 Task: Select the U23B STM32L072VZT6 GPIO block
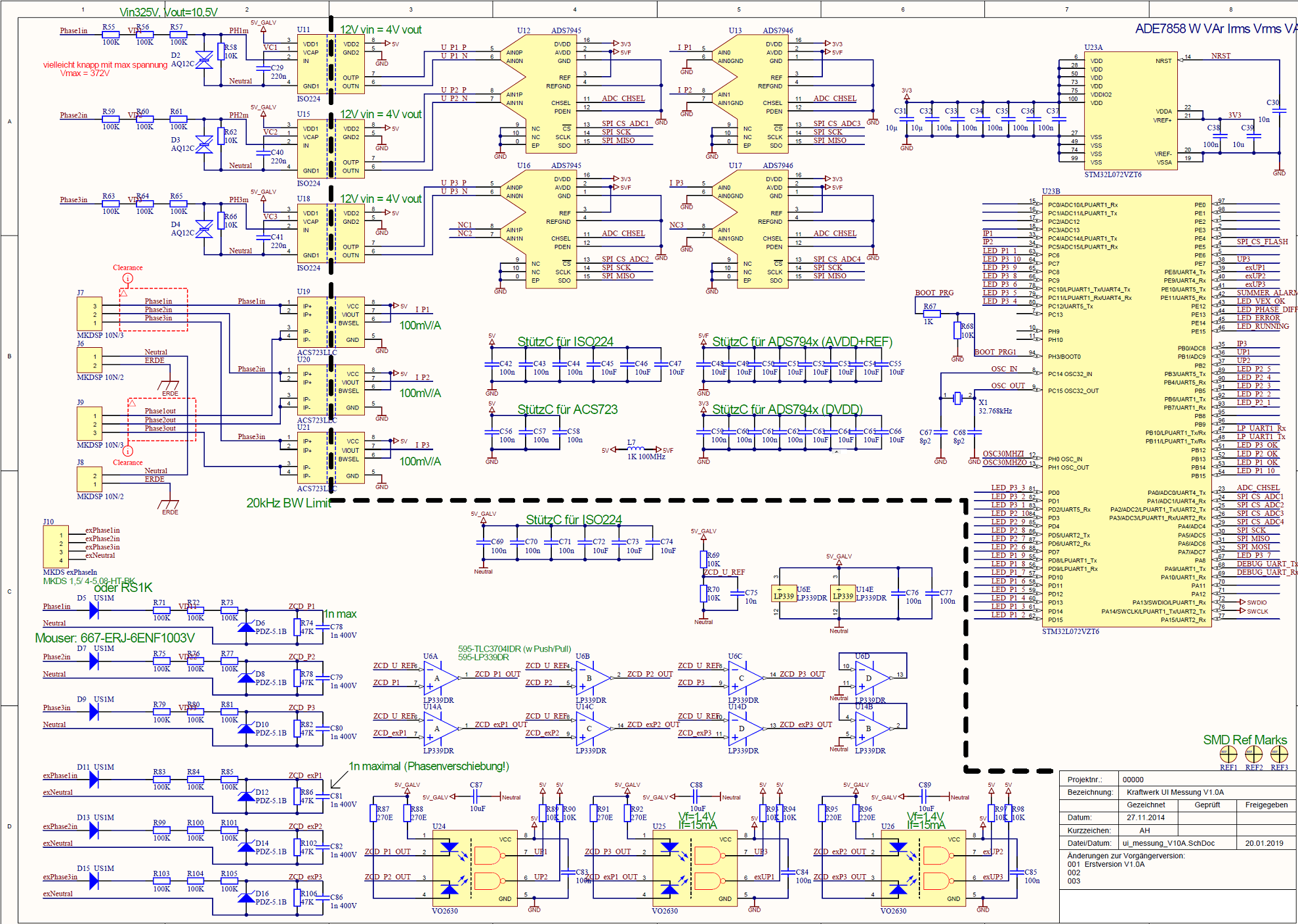pos(1127,411)
